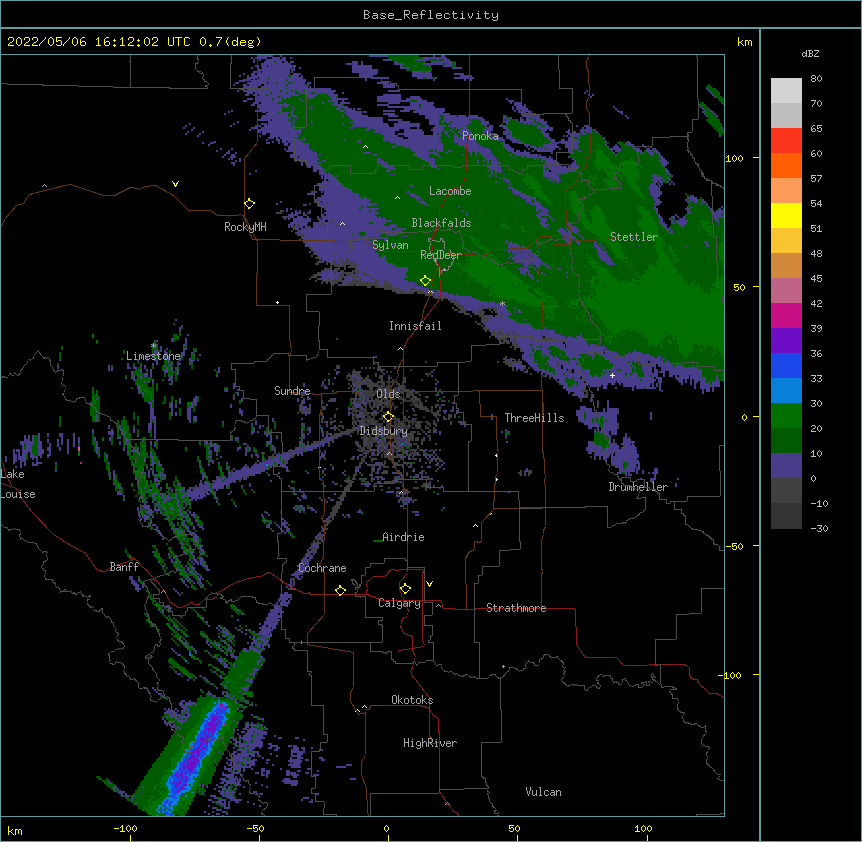Click the 45 value on dBZ legend

[816, 279]
